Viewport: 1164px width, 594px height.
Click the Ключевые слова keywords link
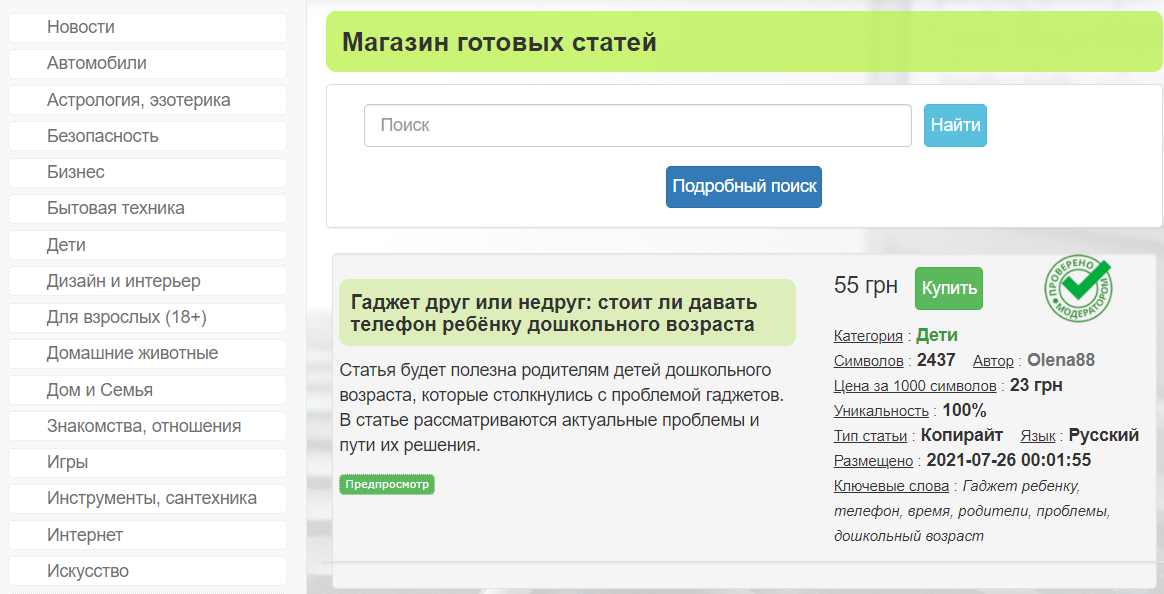pos(890,485)
